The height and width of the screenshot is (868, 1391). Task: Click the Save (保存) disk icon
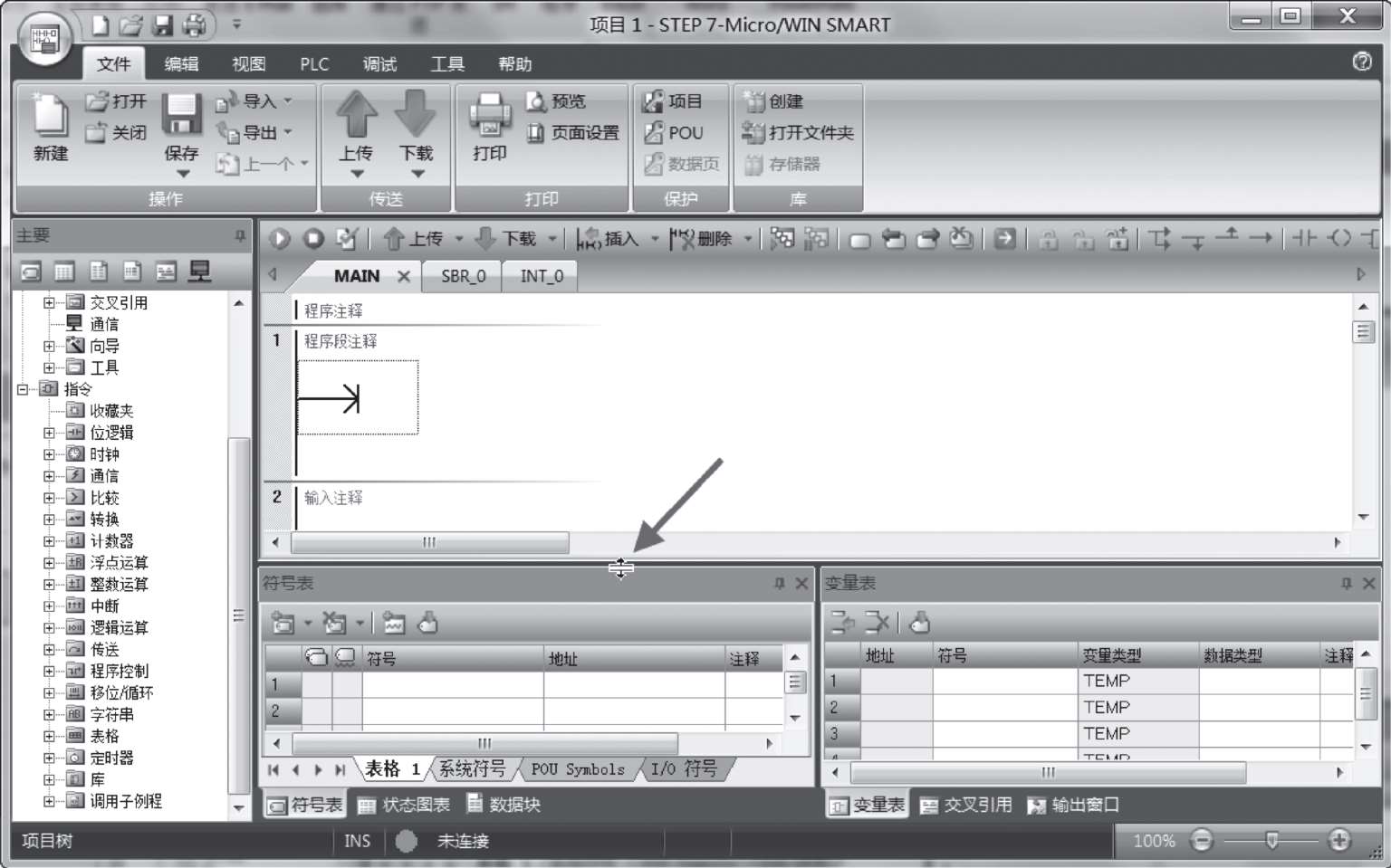pyautogui.click(x=181, y=115)
